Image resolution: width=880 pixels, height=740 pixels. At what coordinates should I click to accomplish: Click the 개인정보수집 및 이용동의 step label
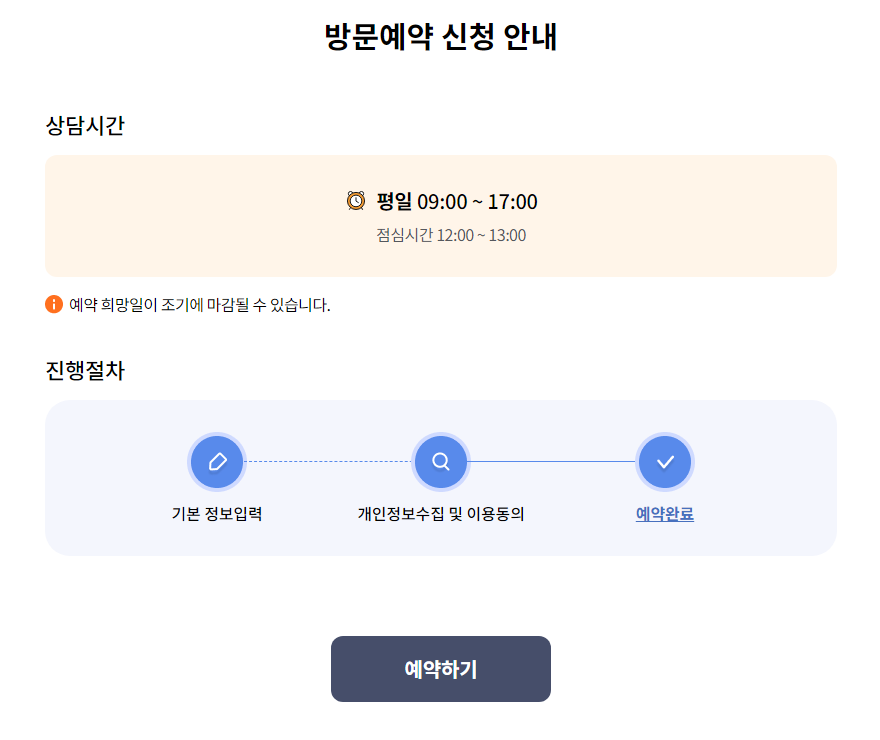pyautogui.click(x=440, y=512)
